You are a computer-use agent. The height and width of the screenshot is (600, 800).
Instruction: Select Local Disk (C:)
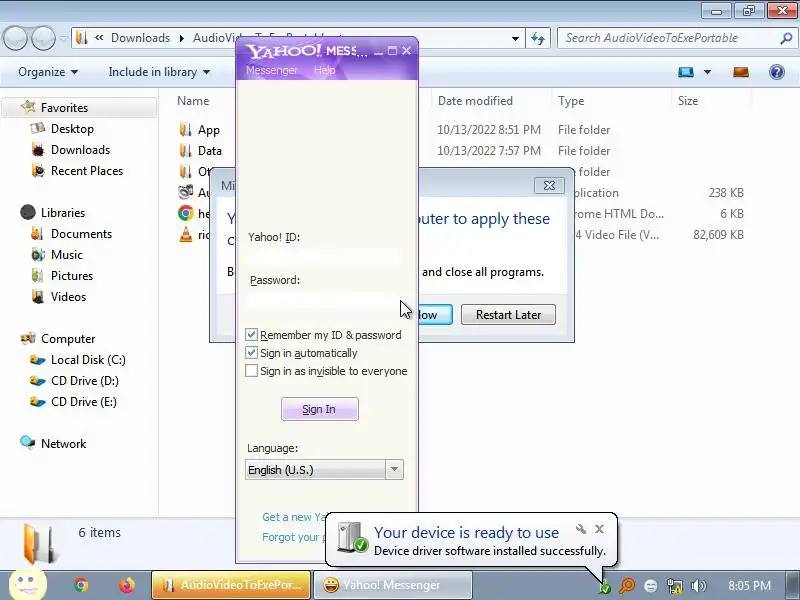[88, 360]
